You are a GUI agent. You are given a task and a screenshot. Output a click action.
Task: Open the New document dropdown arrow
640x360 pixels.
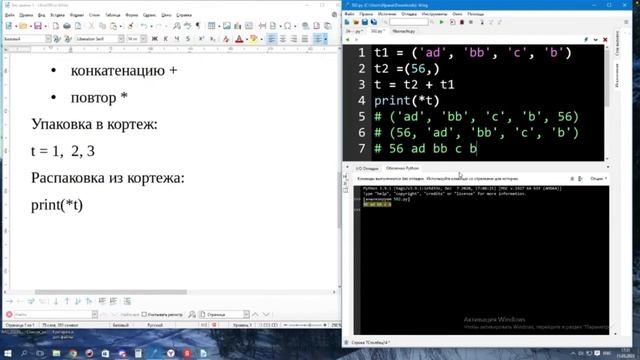16,27
